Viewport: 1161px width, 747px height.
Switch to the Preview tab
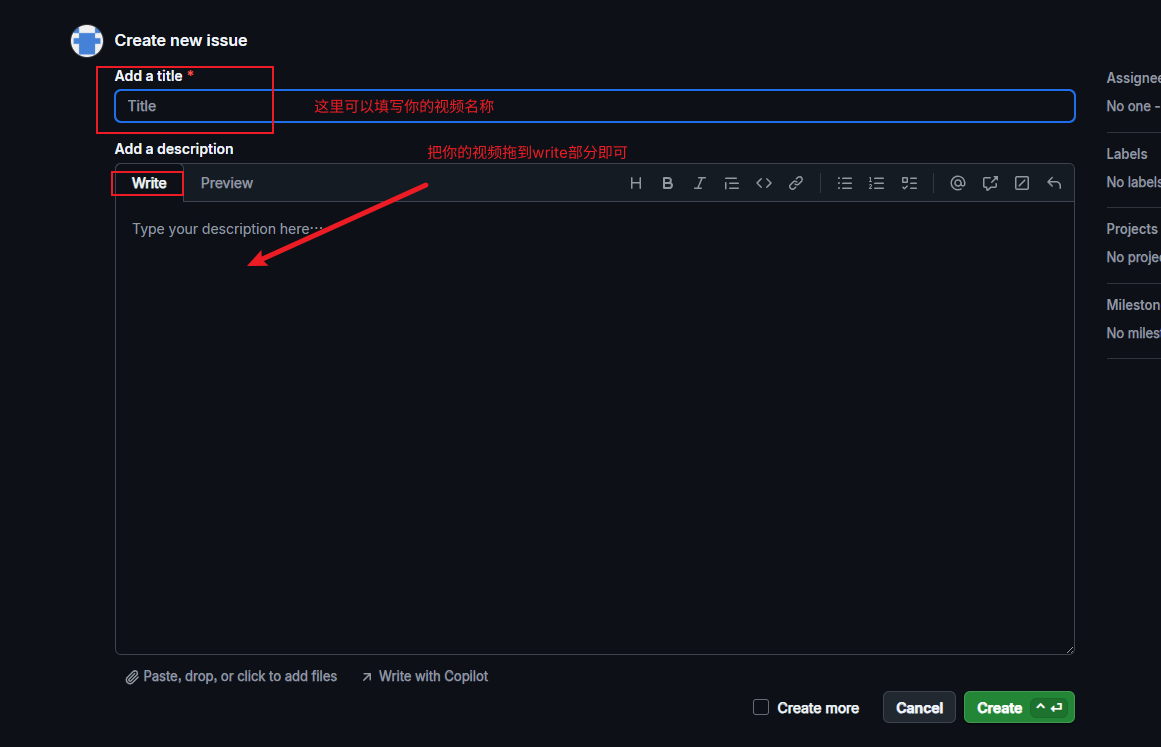click(227, 183)
